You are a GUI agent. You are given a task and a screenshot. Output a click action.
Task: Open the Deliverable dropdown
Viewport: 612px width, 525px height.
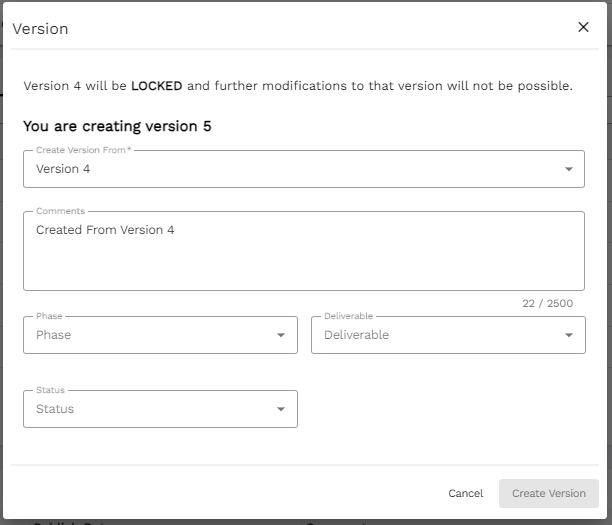(448, 335)
